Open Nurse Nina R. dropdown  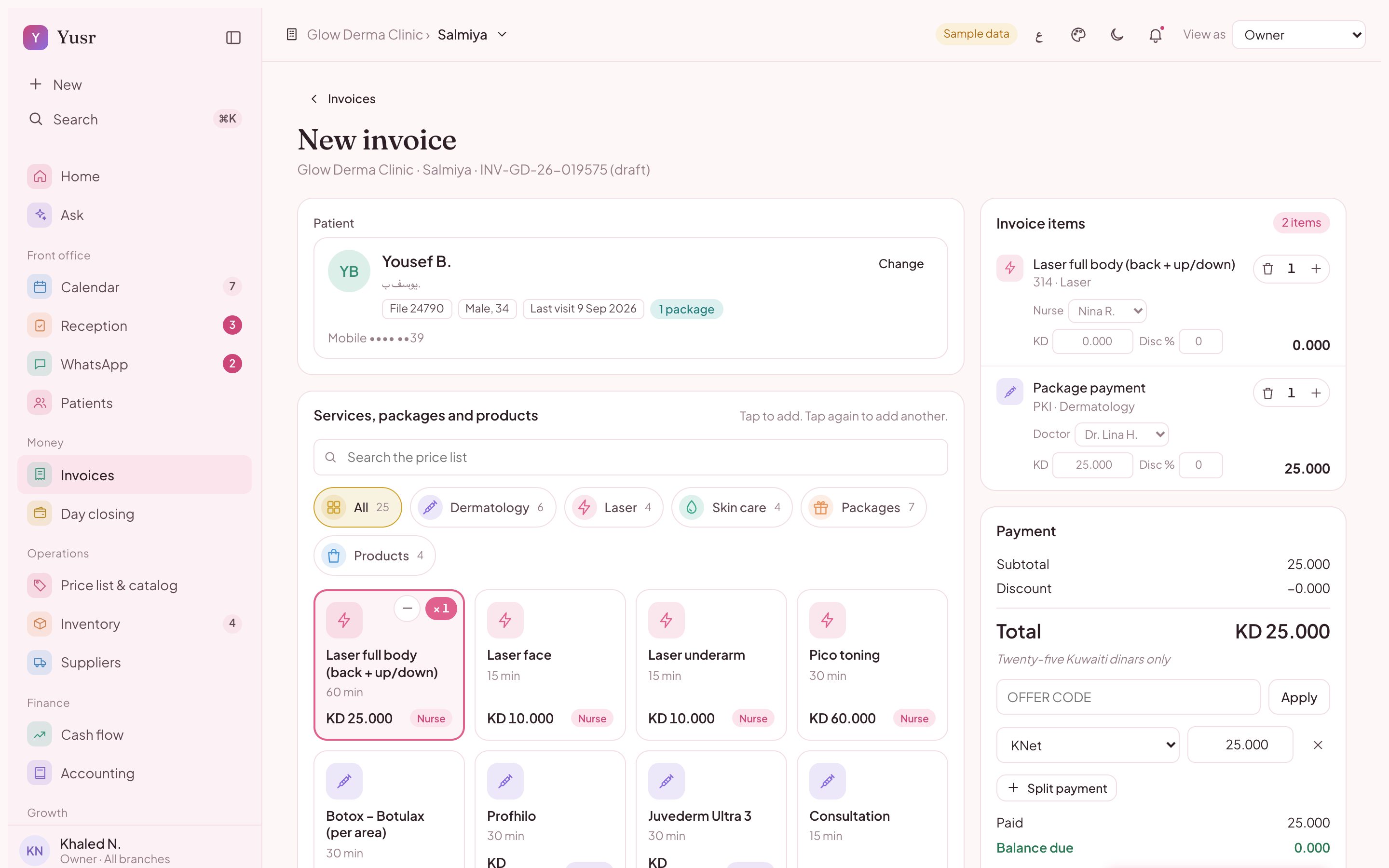click(x=1107, y=311)
